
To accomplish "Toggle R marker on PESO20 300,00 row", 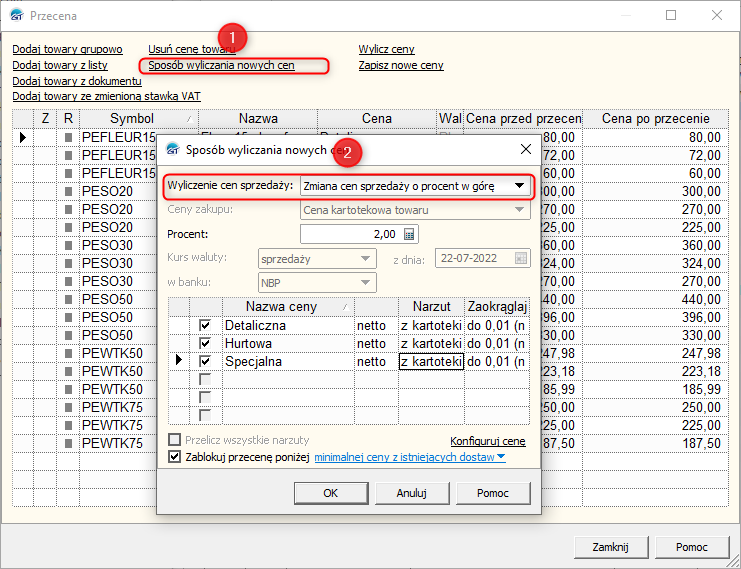I will pyautogui.click(x=69, y=191).
